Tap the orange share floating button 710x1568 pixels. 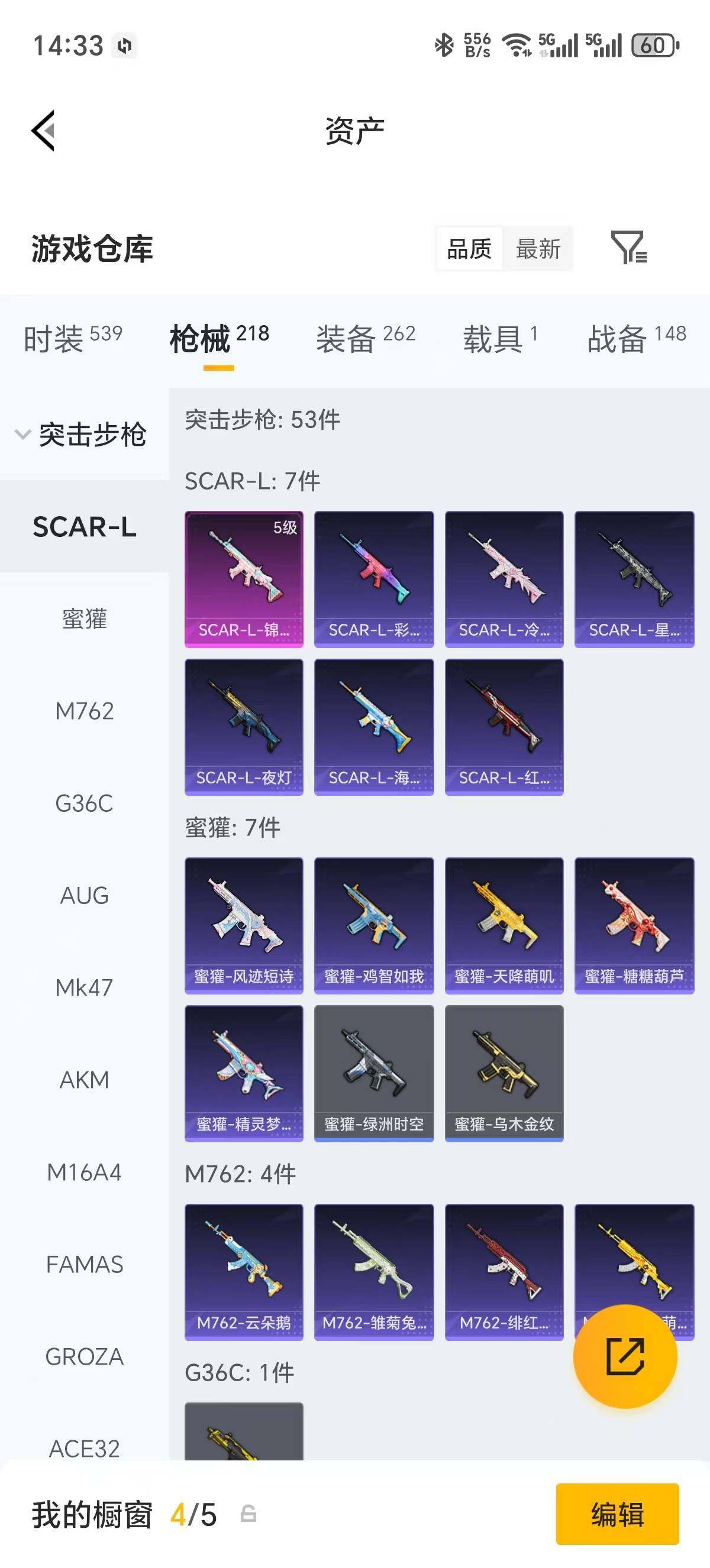click(x=625, y=1356)
